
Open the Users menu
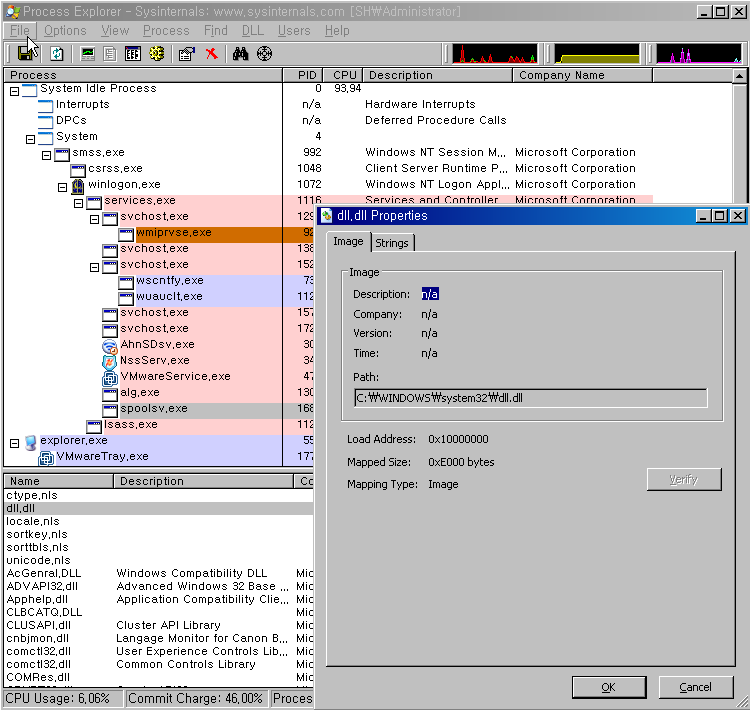click(x=294, y=31)
